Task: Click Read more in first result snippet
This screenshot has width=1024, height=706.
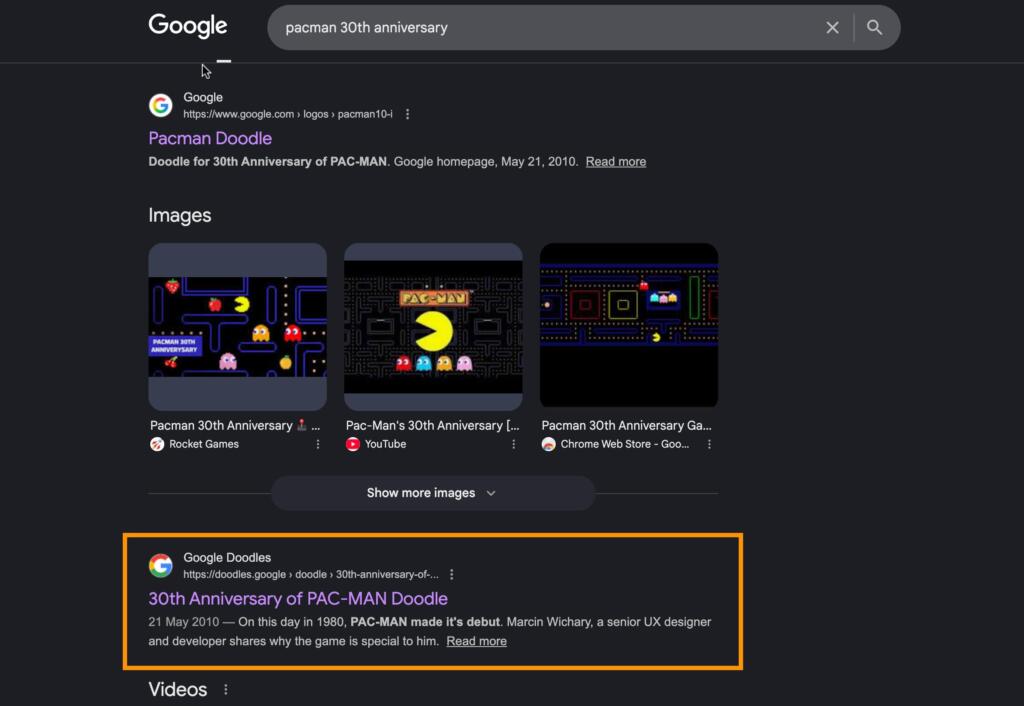Action: 615,162
